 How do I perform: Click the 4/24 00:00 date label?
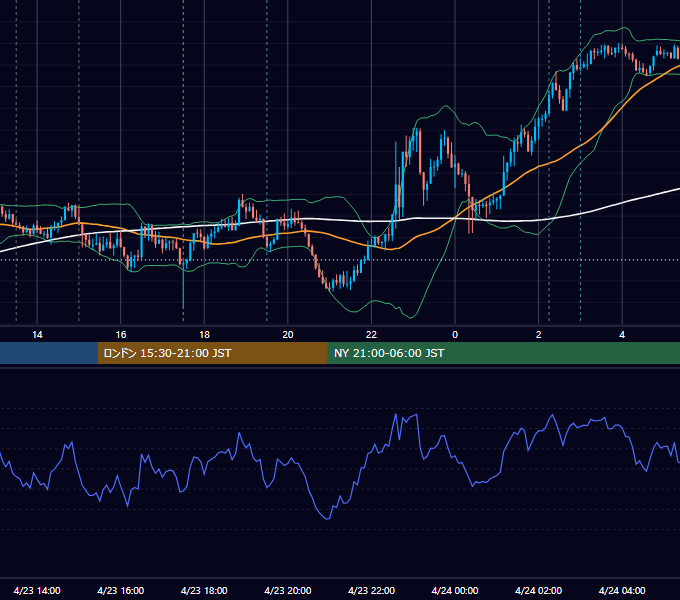pyautogui.click(x=455, y=590)
